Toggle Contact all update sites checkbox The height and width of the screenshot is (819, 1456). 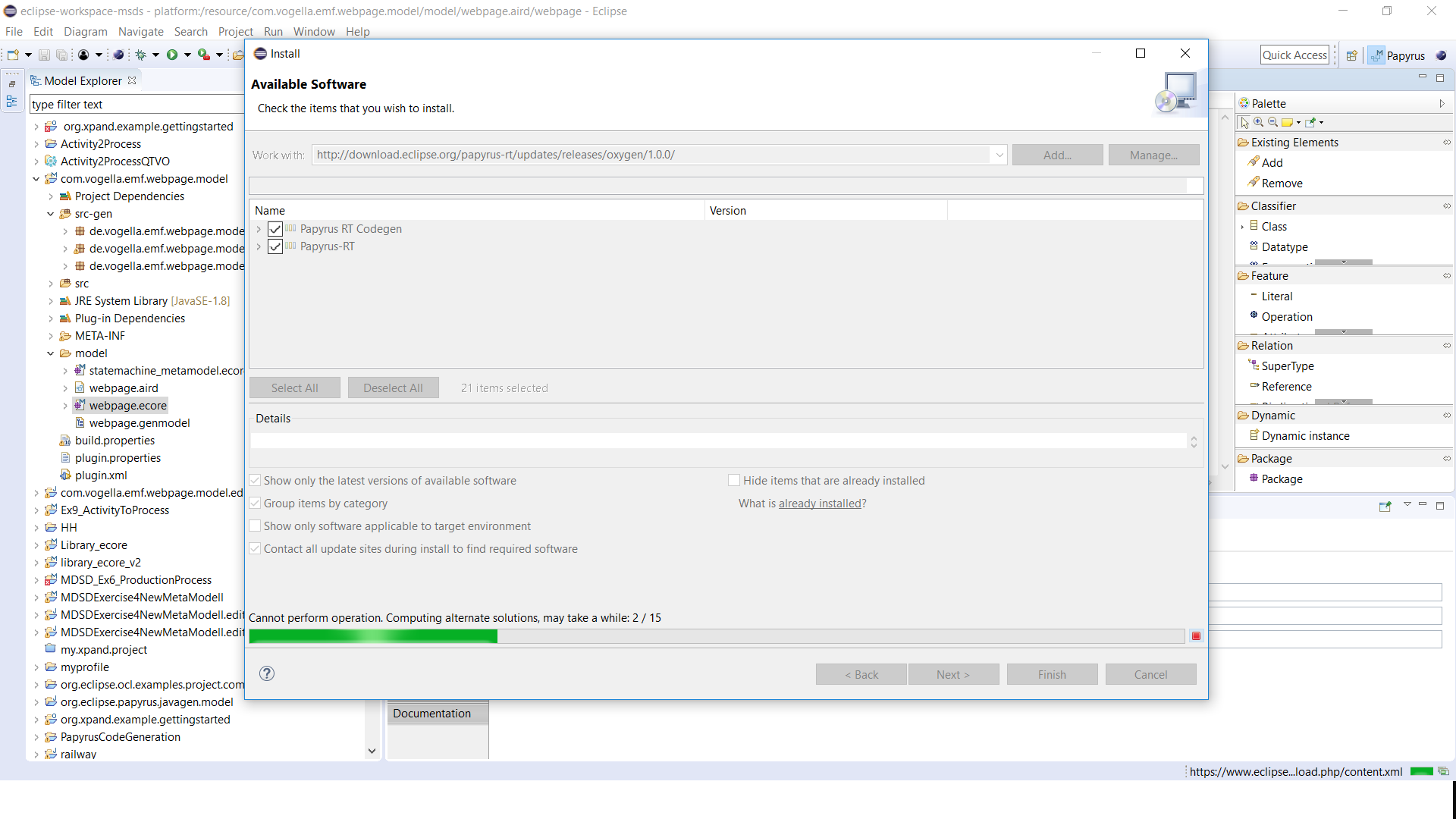tap(256, 548)
